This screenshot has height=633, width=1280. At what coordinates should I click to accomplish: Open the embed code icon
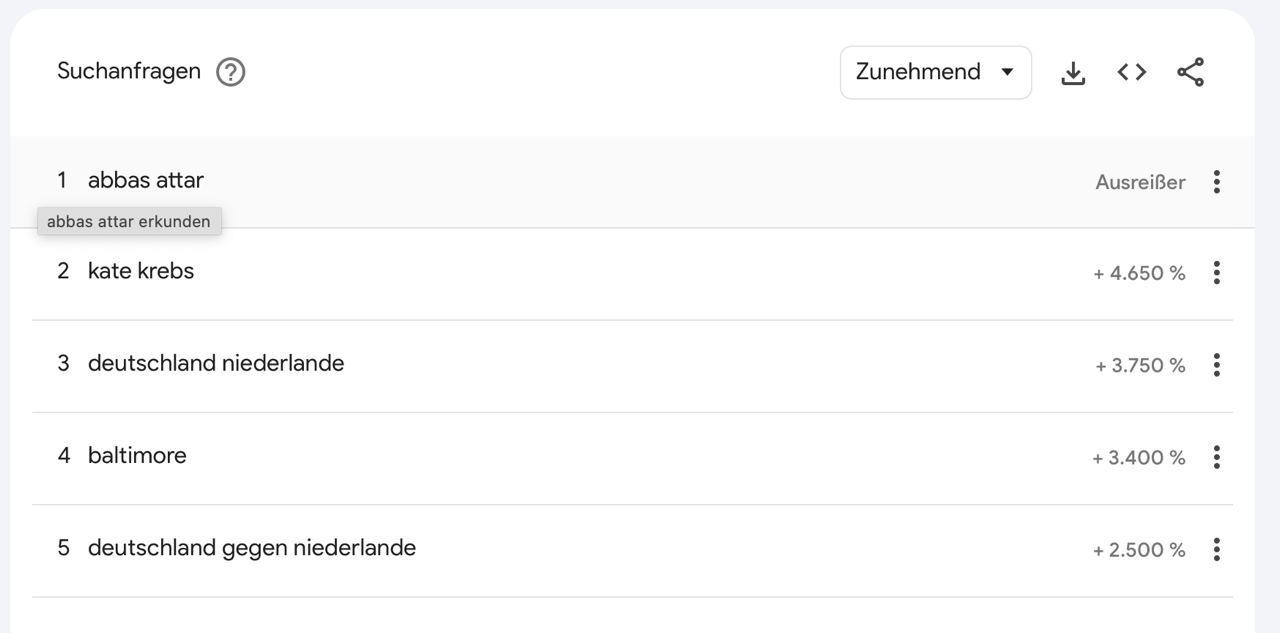[1132, 72]
